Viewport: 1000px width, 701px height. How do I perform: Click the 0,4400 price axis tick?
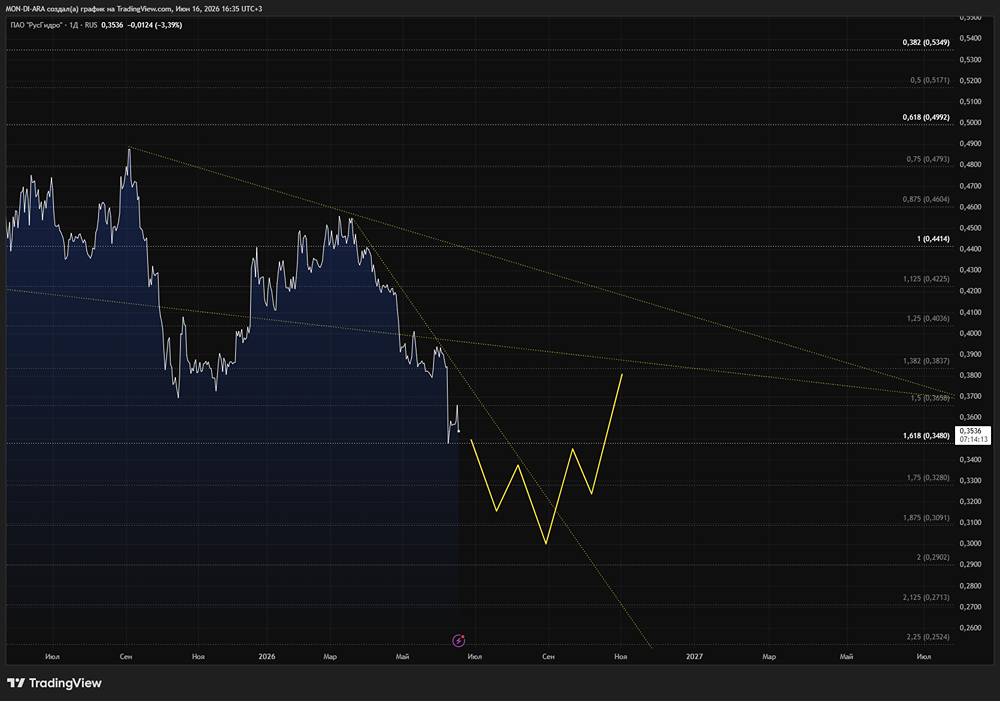pyautogui.click(x=970, y=249)
